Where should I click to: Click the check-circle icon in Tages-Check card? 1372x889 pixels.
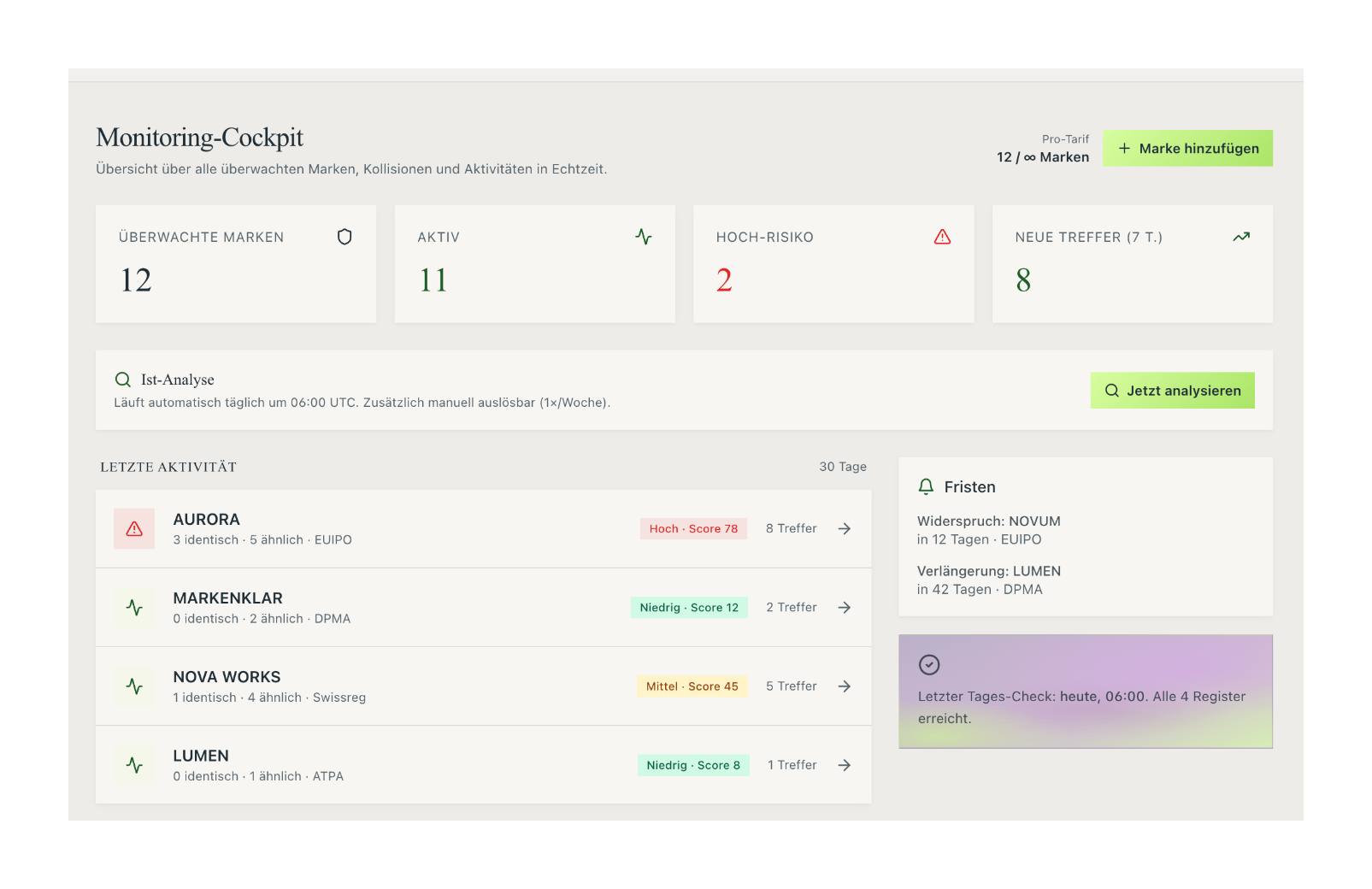click(929, 664)
